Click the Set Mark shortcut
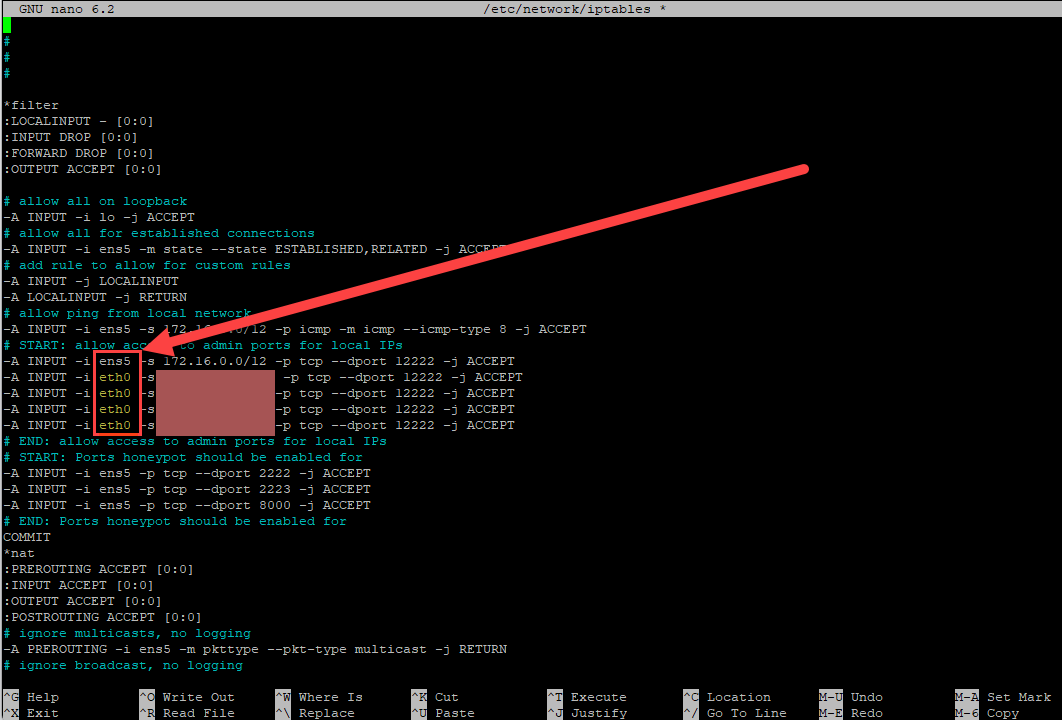The height and width of the screenshot is (720, 1062). (x=1018, y=697)
